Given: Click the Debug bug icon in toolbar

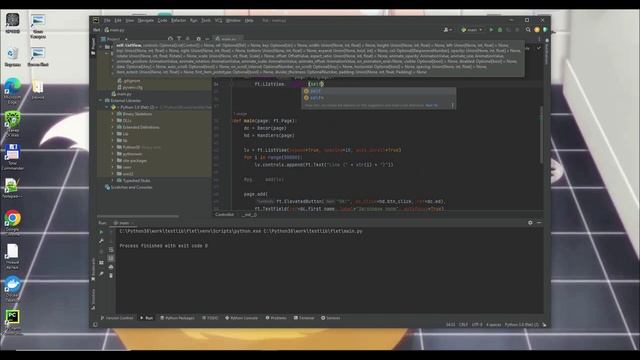Looking at the screenshot, I should 500,30.
